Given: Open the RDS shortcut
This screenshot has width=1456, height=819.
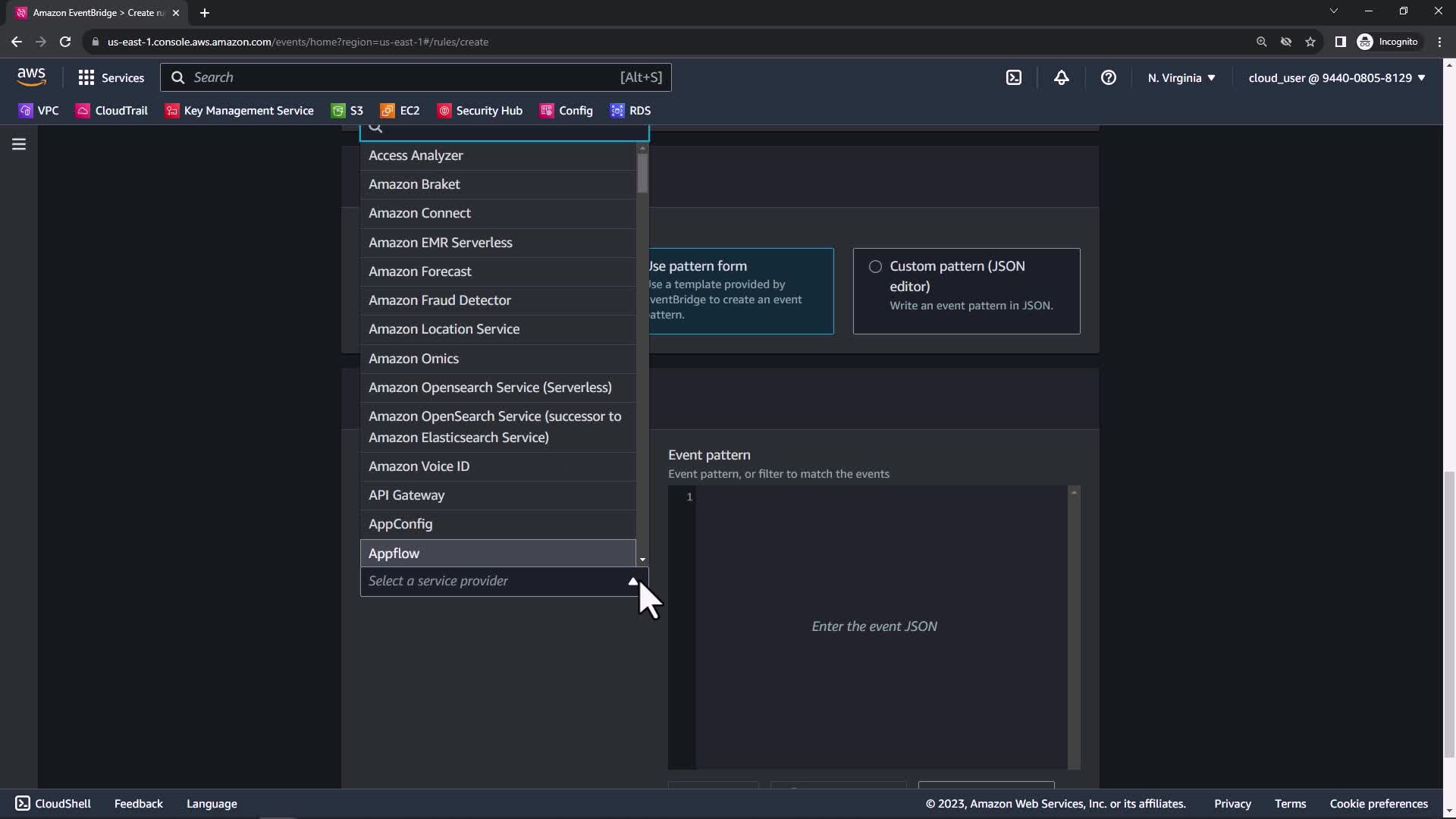Looking at the screenshot, I should (630, 111).
